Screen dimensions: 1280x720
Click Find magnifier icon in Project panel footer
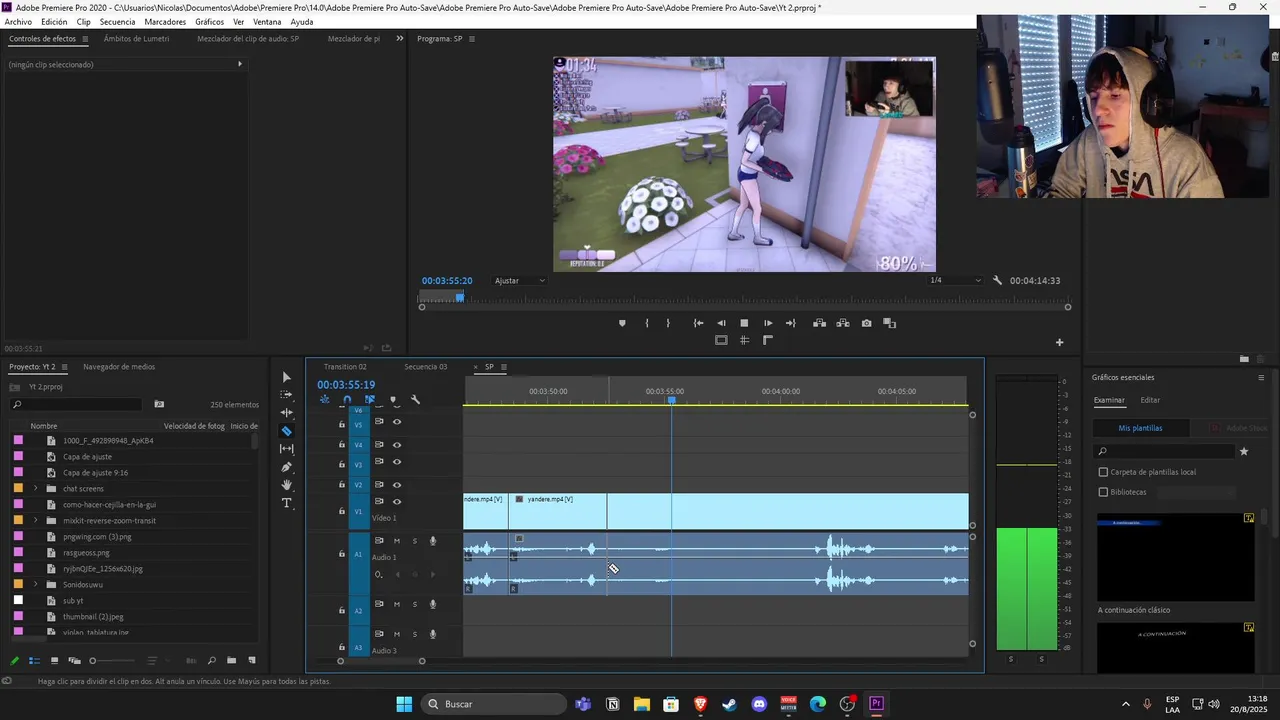[x=211, y=660]
